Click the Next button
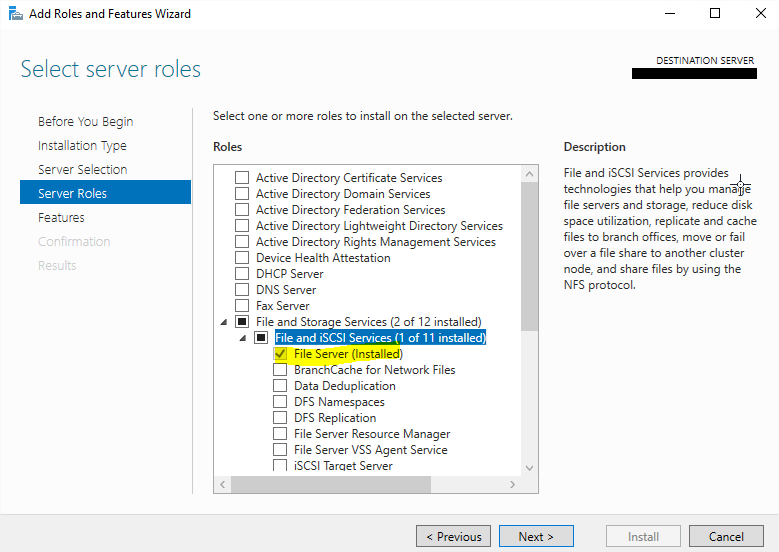Screen dimensions: 779x552 (536, 537)
